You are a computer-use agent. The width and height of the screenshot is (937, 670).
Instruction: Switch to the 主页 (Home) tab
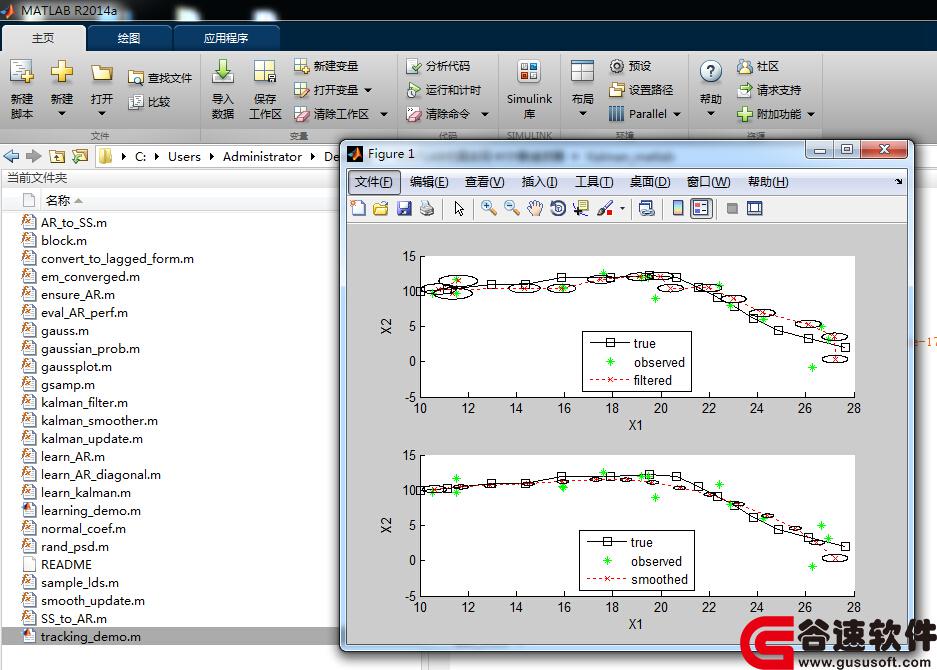point(43,38)
